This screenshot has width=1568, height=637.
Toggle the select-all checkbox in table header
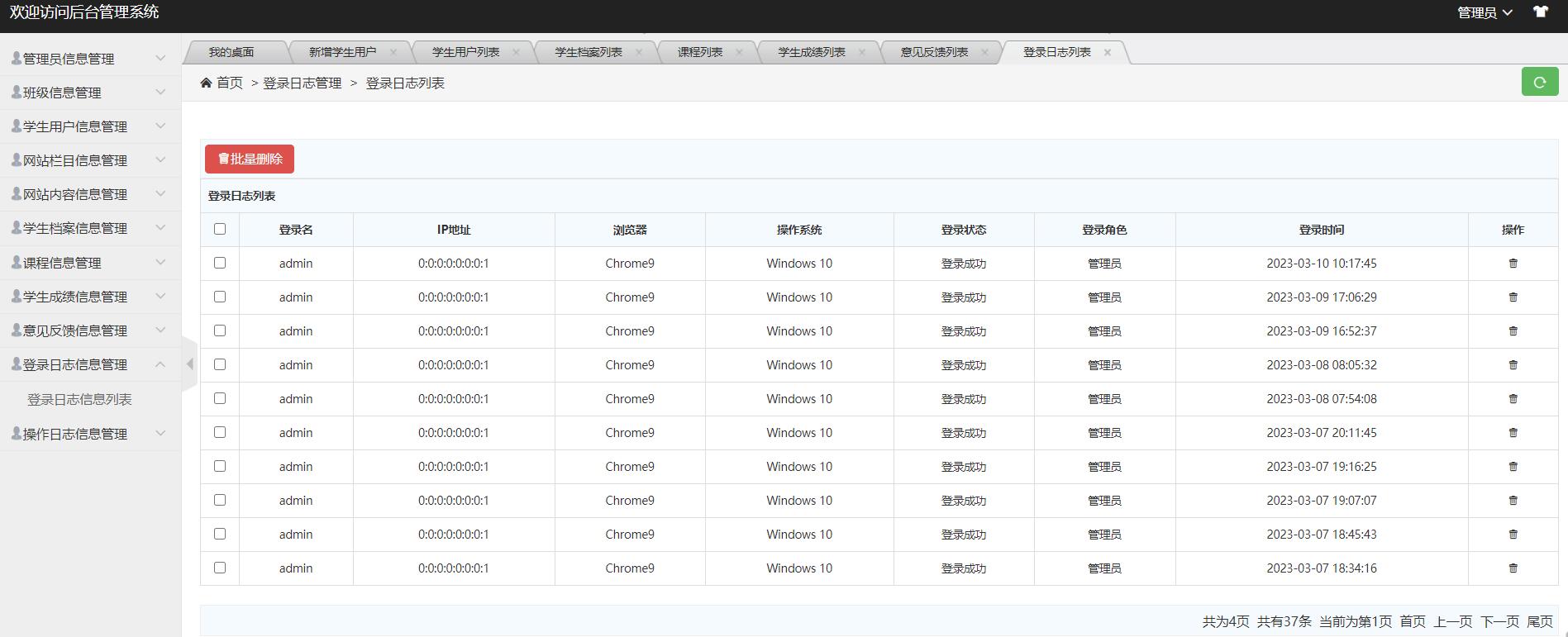point(220,229)
